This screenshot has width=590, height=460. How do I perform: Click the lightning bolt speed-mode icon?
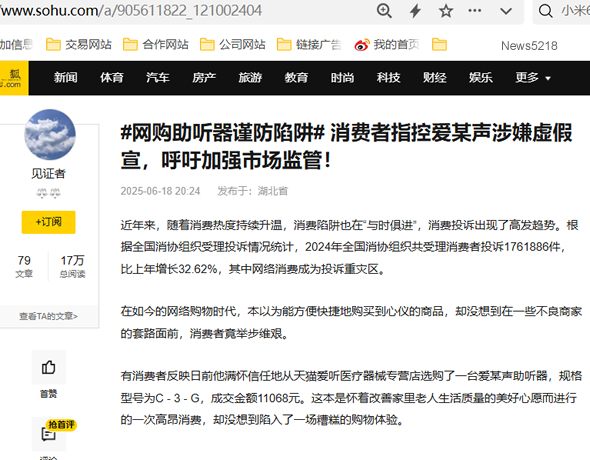(x=415, y=11)
